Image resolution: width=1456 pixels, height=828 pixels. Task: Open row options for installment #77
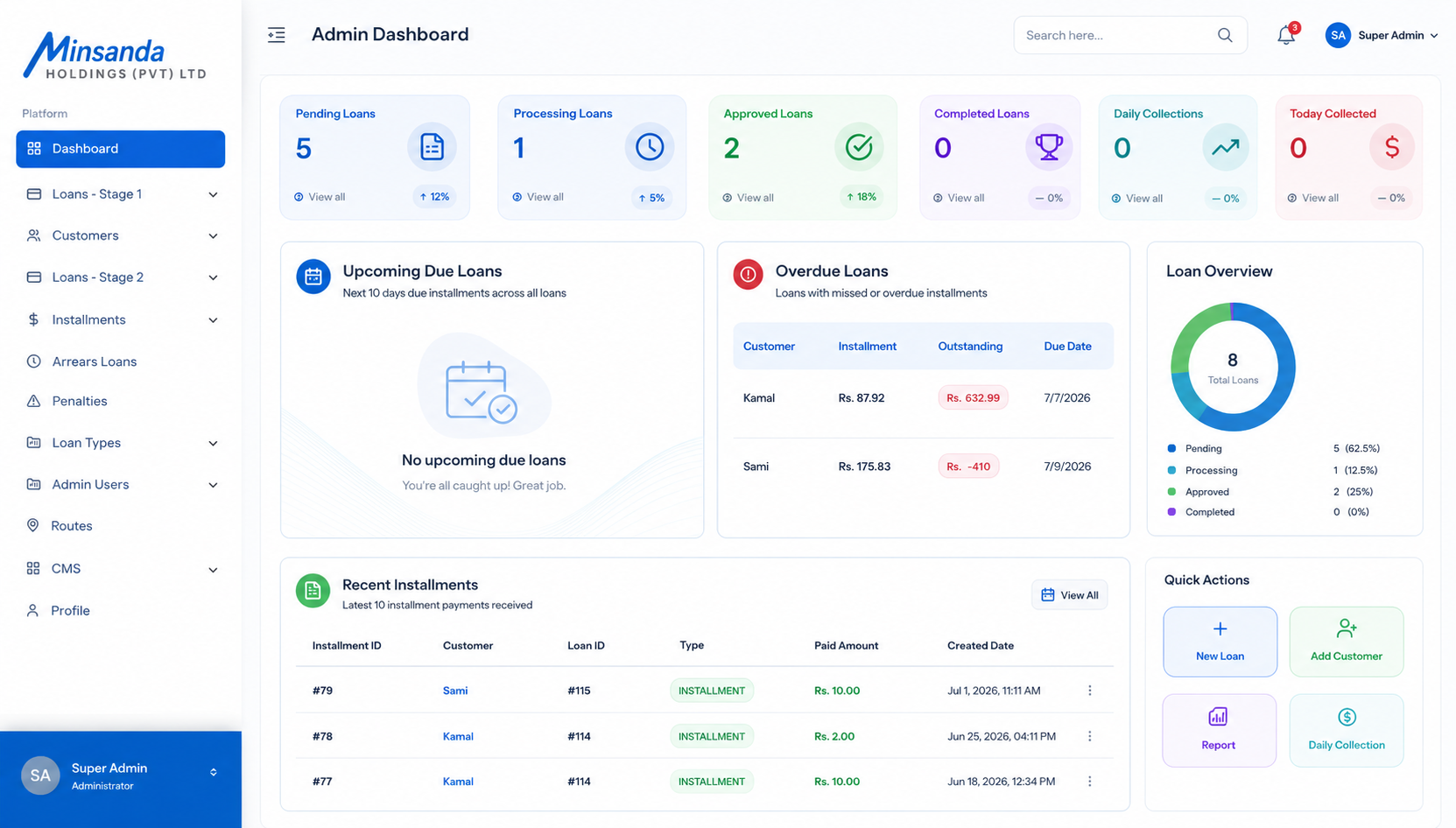click(1090, 782)
